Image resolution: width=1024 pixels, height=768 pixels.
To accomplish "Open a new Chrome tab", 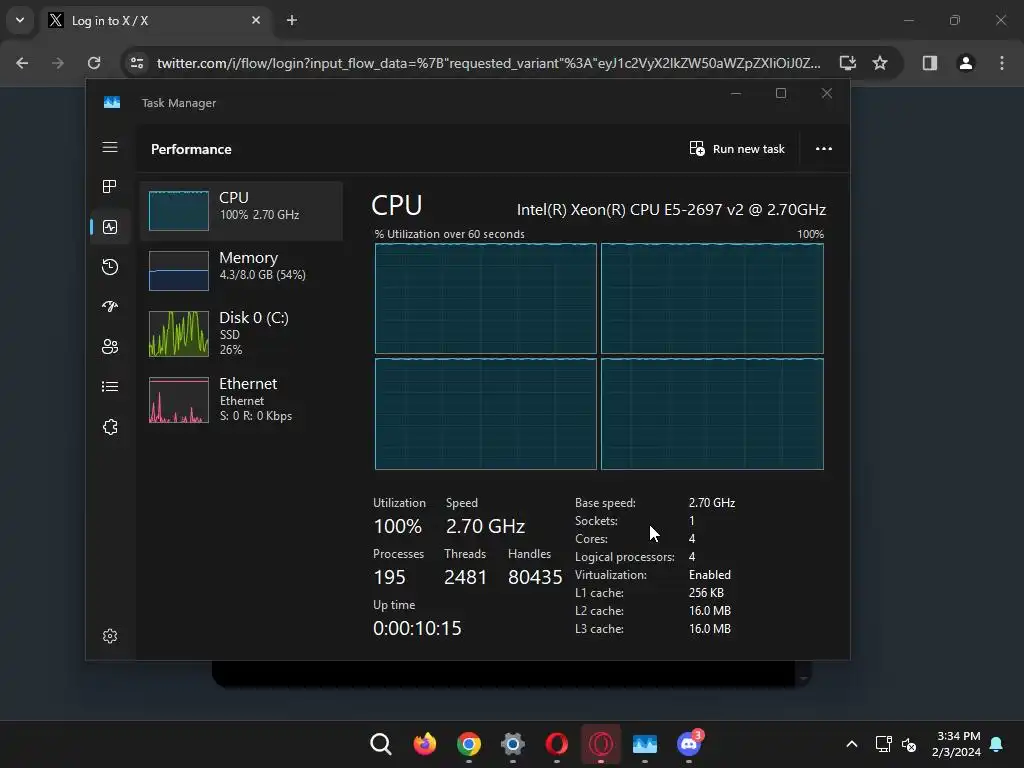I will click(292, 20).
